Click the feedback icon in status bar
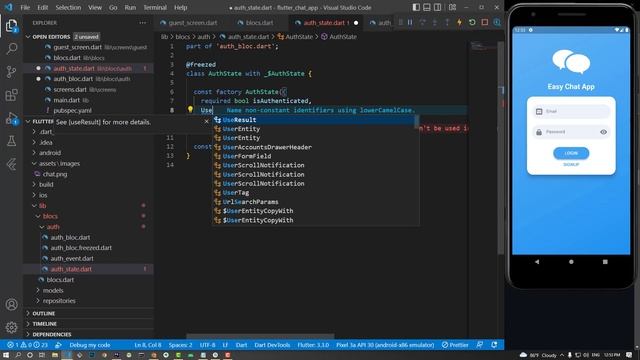This screenshot has width=640, height=360. (x=480, y=345)
